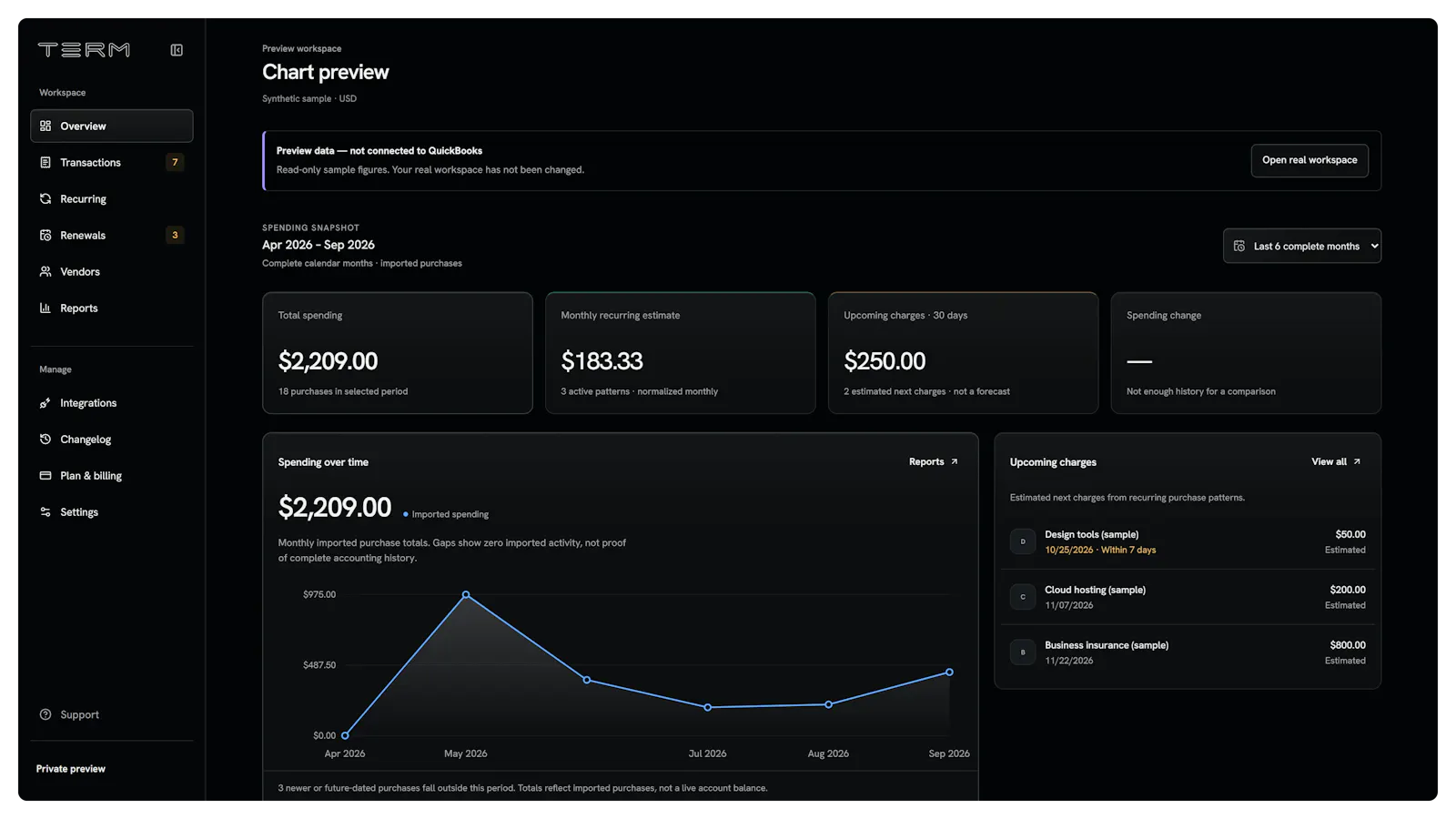This screenshot has width=1456, height=819.
Task: Click the May 2026 peak data point
Action: pyautogui.click(x=466, y=594)
